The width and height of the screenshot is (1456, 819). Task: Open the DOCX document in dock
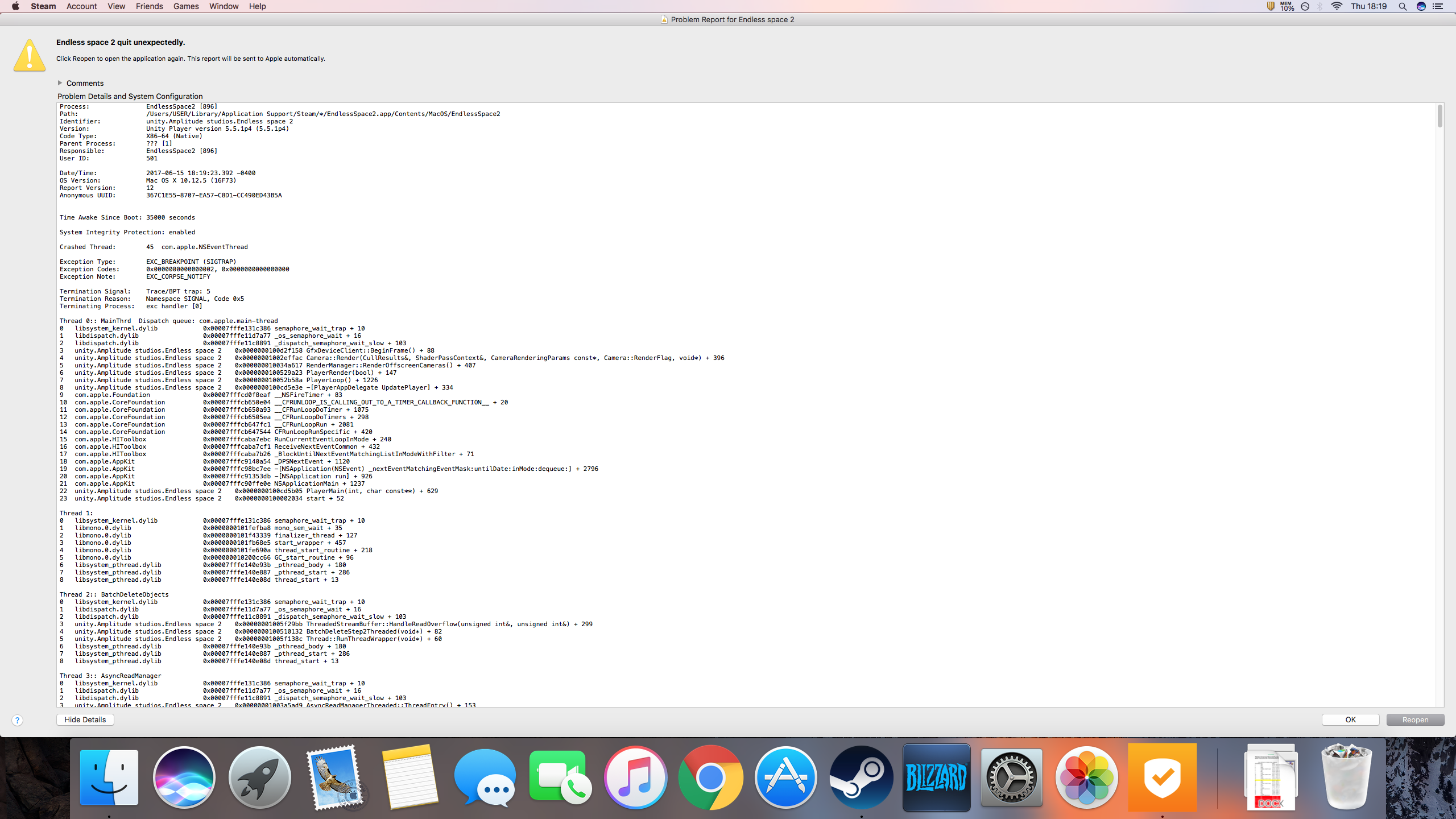(x=1271, y=777)
